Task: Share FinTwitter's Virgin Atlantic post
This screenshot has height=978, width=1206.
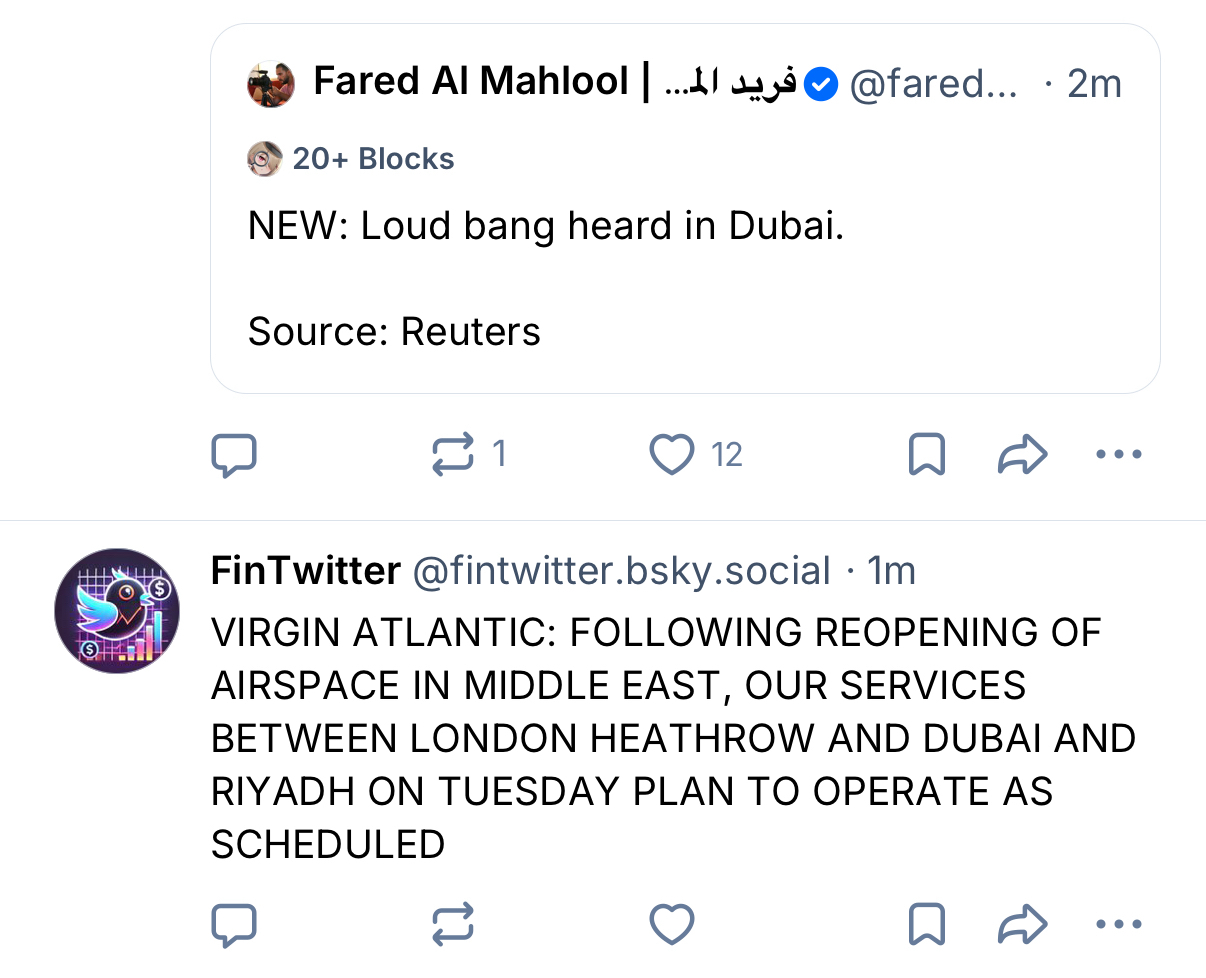Action: 1022,925
